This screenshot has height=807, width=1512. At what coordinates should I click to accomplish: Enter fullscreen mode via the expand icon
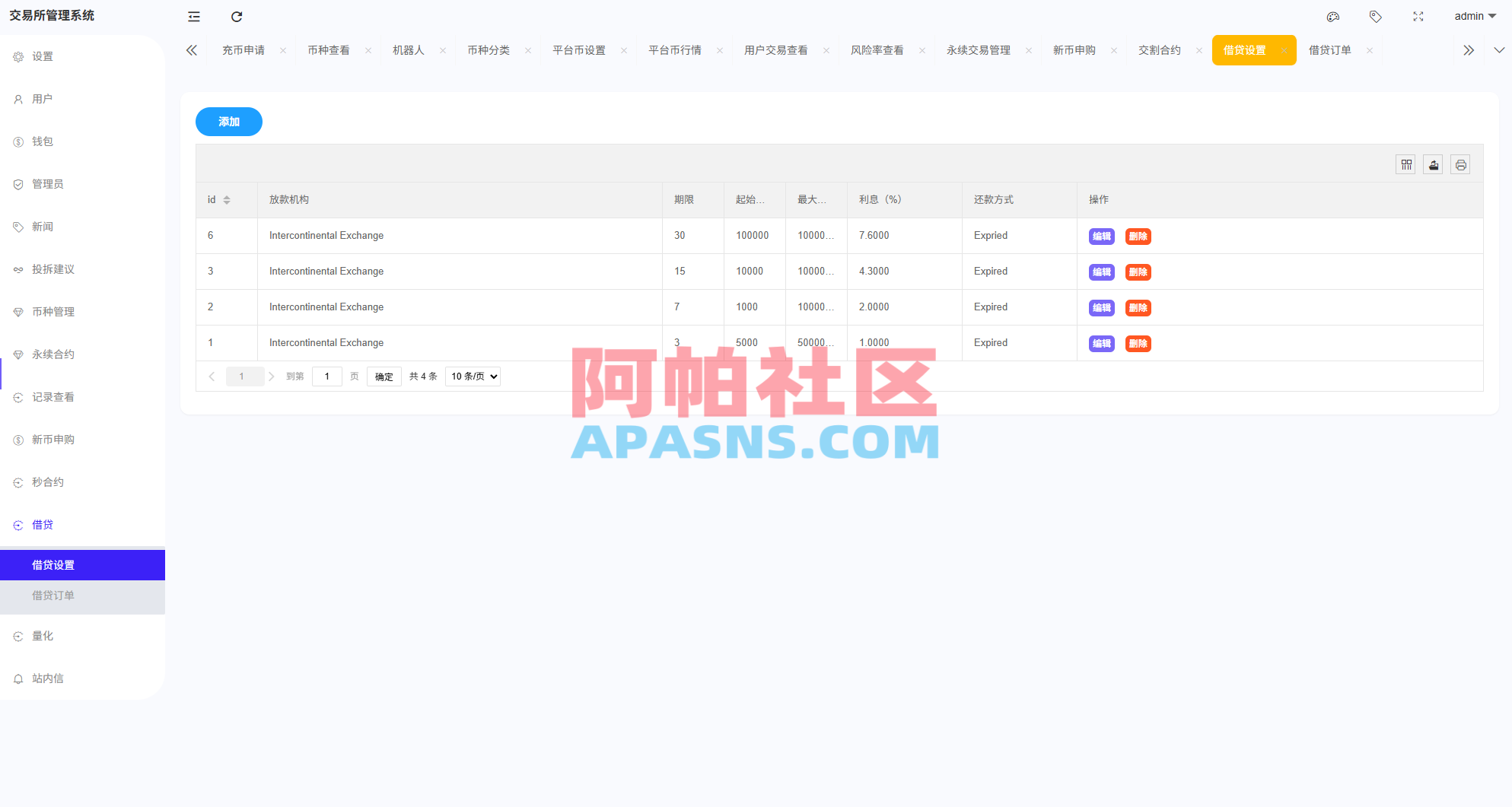point(1418,16)
